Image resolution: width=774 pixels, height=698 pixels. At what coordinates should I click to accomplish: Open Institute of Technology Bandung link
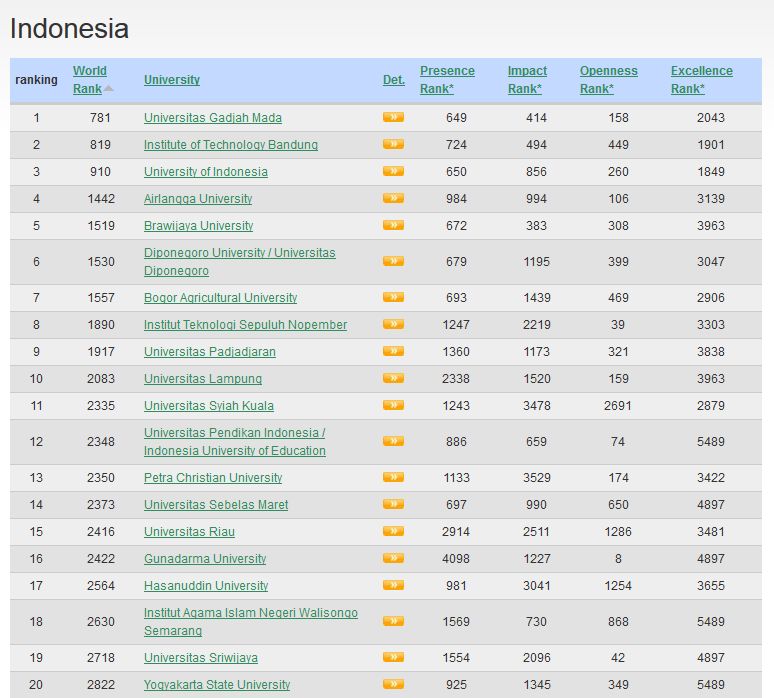pyautogui.click(x=231, y=145)
